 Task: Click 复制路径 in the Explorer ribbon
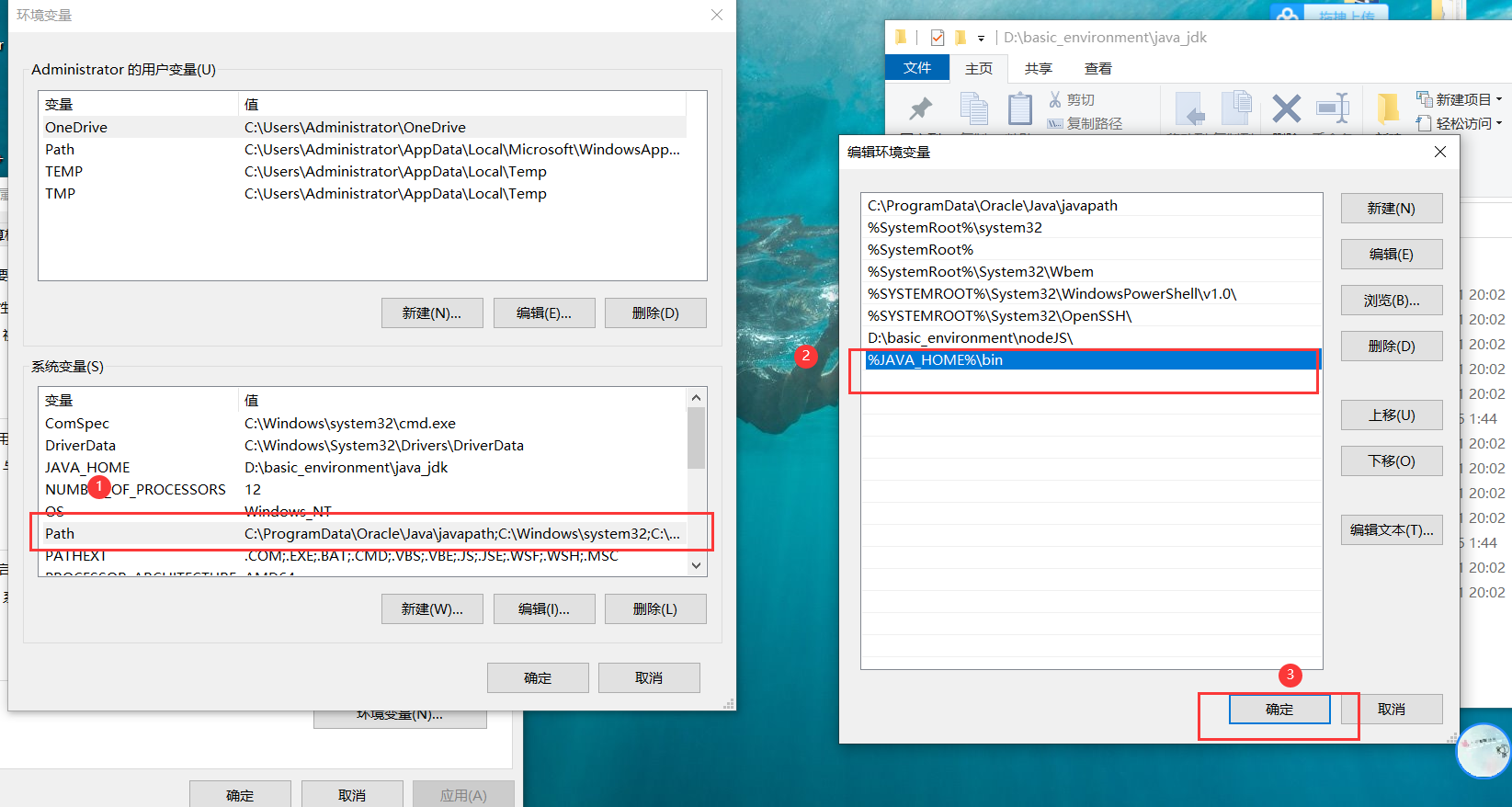[x=1085, y=123]
